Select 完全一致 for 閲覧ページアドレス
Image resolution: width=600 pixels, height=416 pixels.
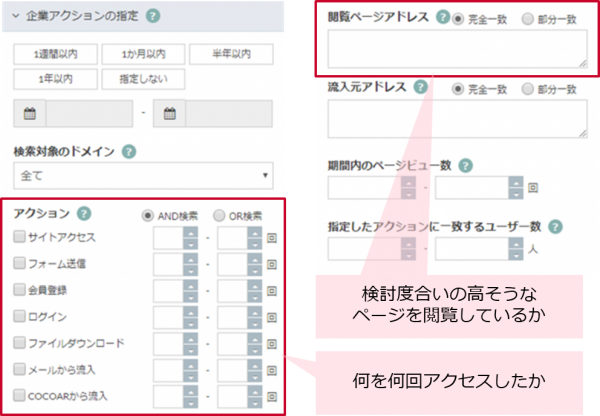458,19
